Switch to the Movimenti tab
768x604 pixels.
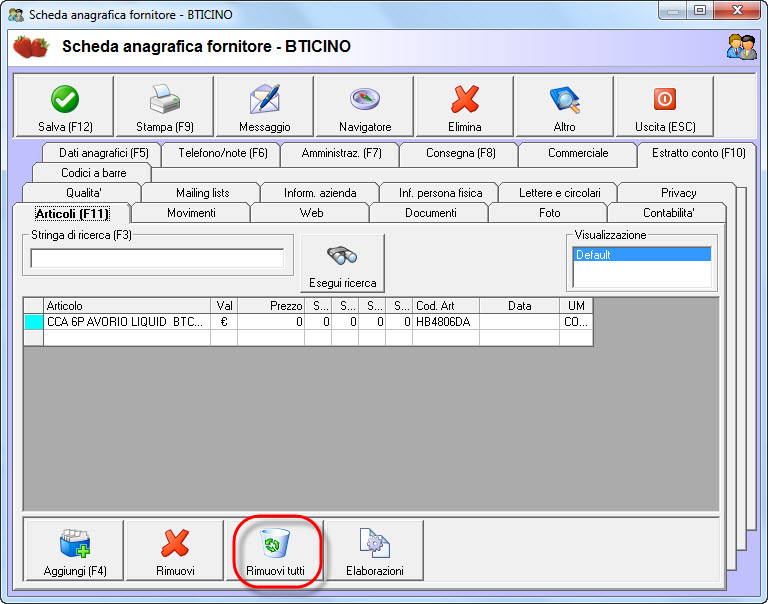[x=191, y=213]
